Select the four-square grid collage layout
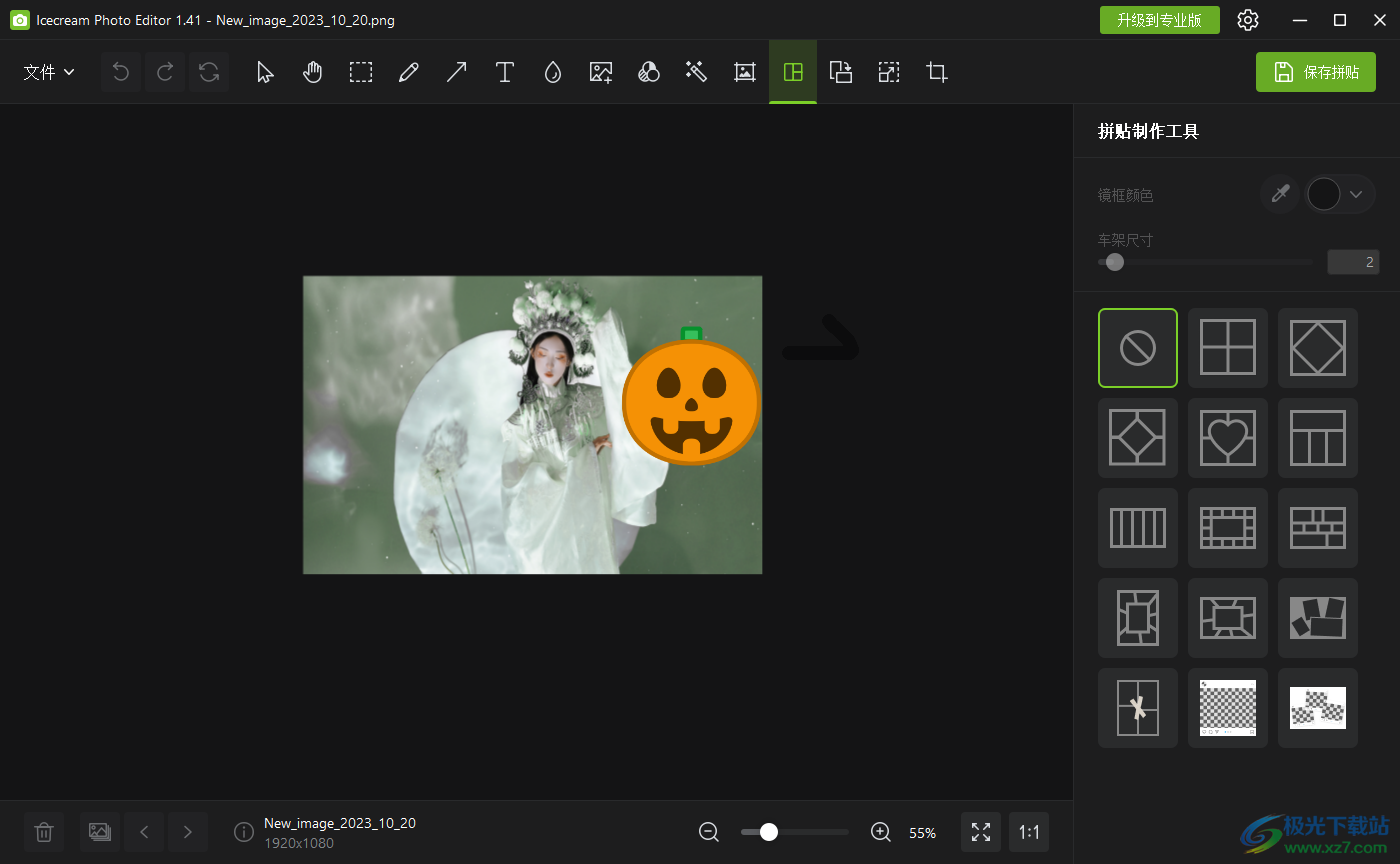The height and width of the screenshot is (864, 1400). 1228,348
